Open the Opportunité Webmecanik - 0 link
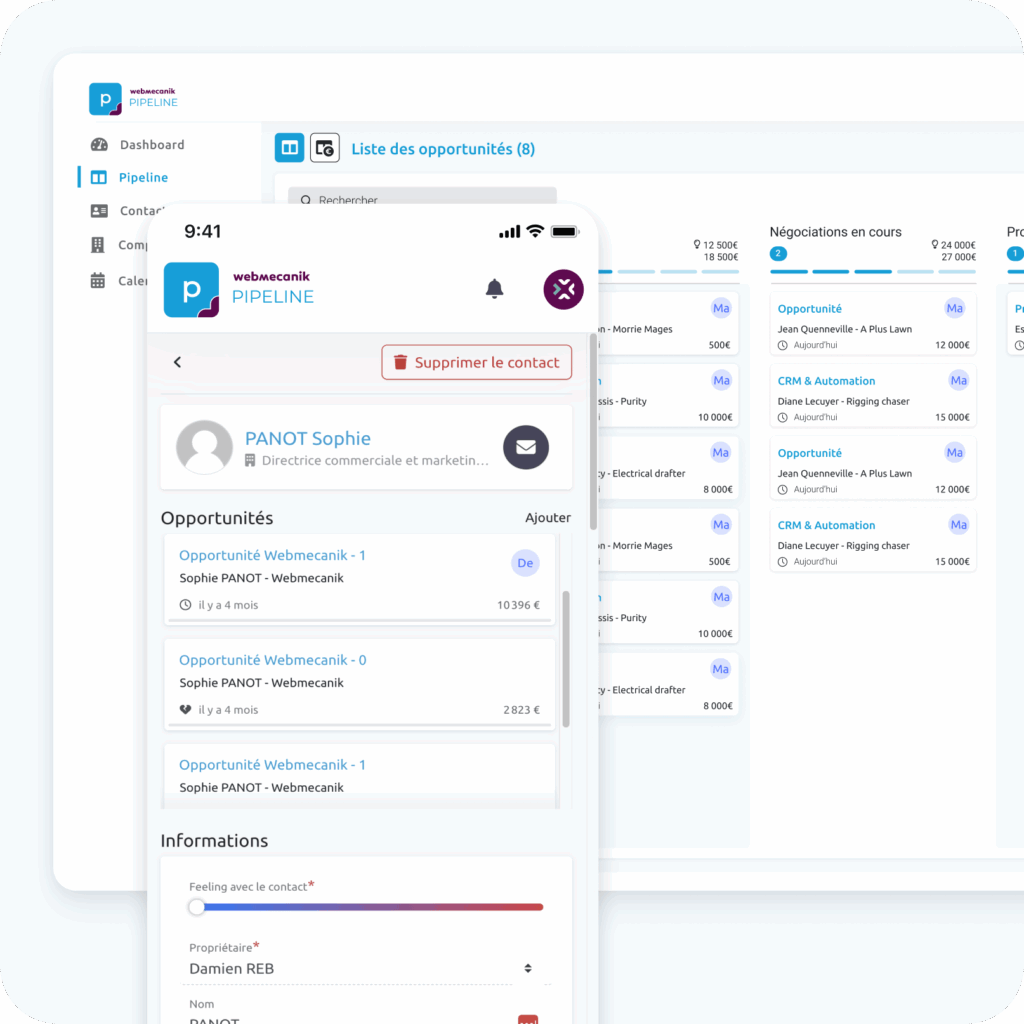 point(272,660)
